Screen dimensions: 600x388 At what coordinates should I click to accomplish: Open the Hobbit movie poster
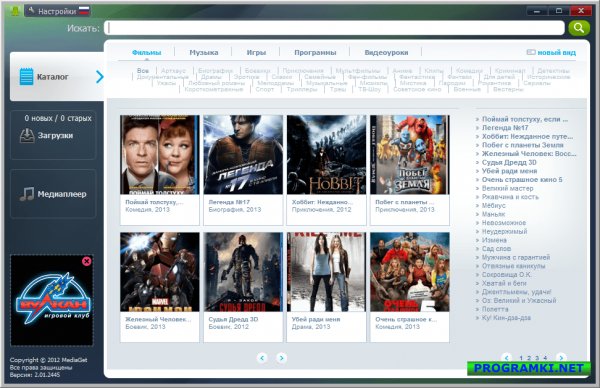click(x=326, y=155)
